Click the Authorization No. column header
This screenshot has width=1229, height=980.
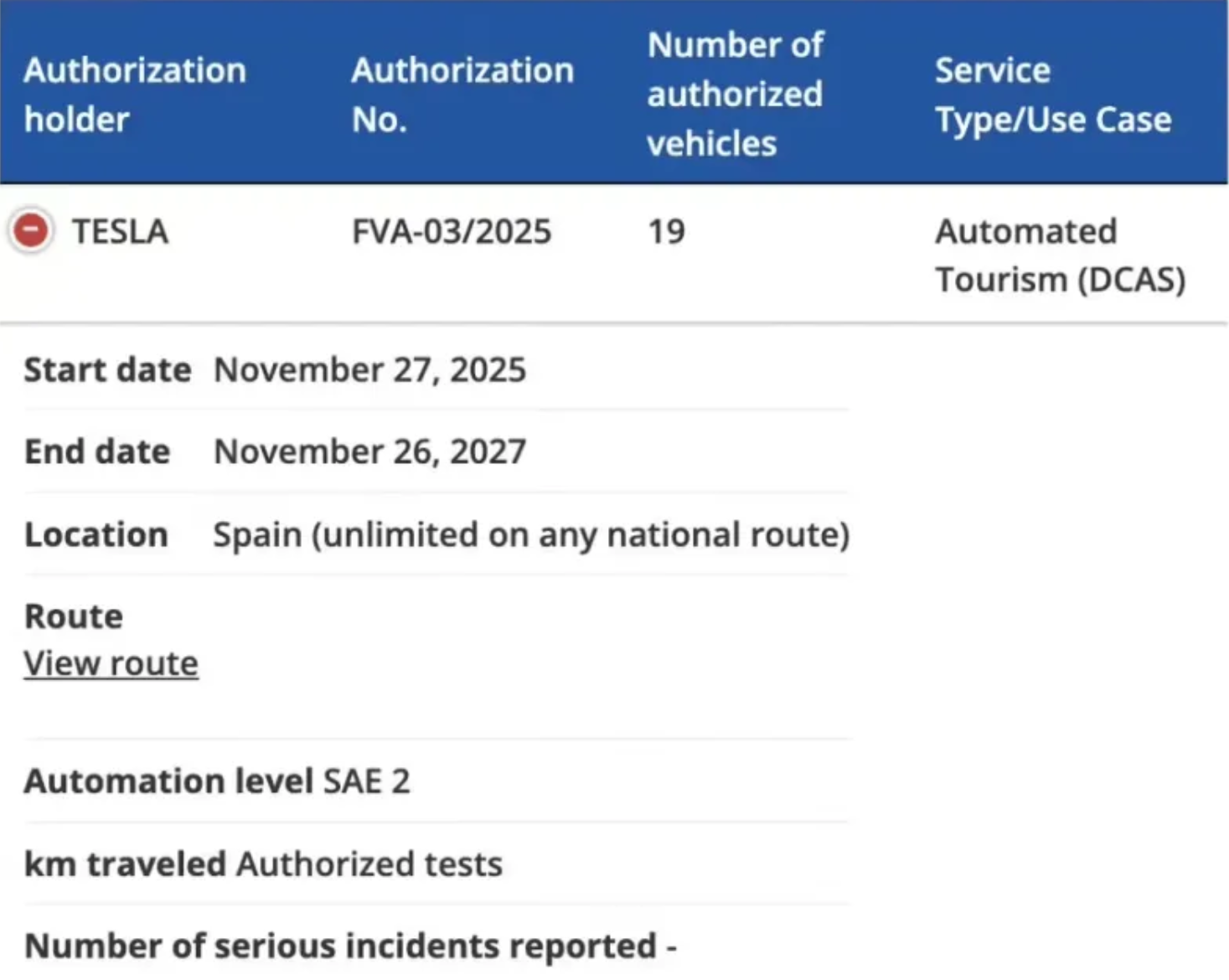(x=462, y=95)
